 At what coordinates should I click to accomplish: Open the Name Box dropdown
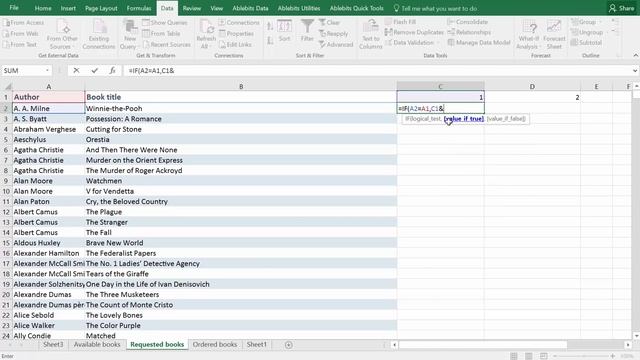click(x=47, y=71)
